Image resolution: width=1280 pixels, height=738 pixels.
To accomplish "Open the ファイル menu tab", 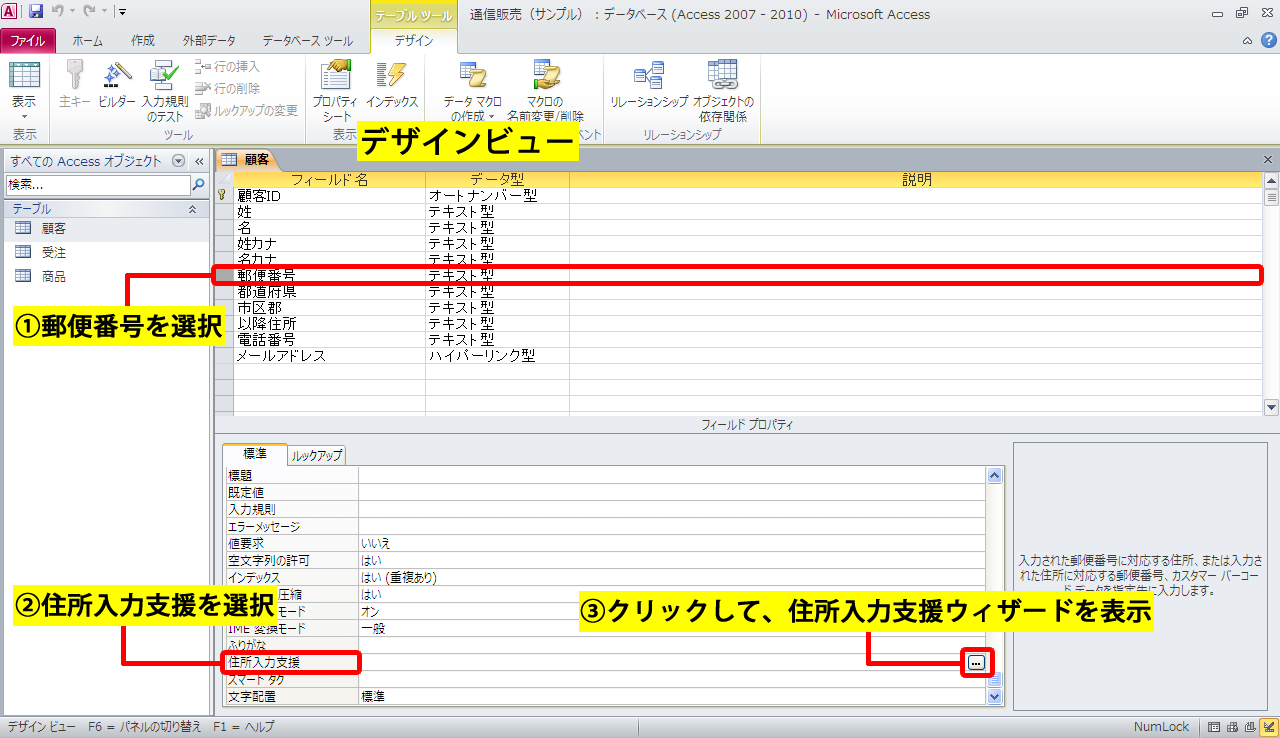I will point(29,41).
